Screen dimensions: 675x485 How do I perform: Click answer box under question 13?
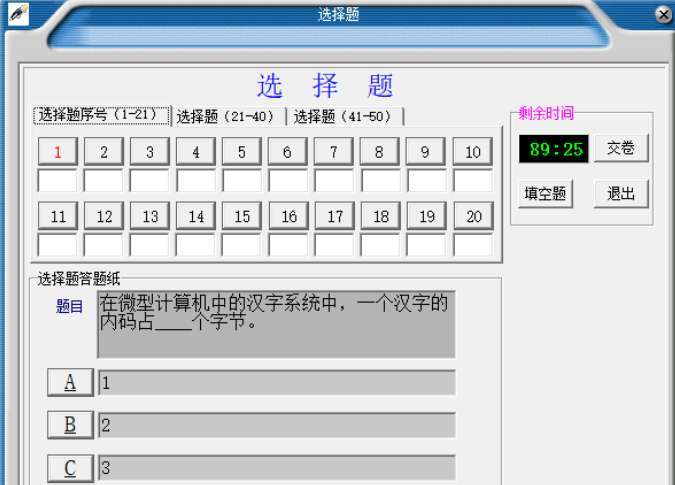point(149,245)
